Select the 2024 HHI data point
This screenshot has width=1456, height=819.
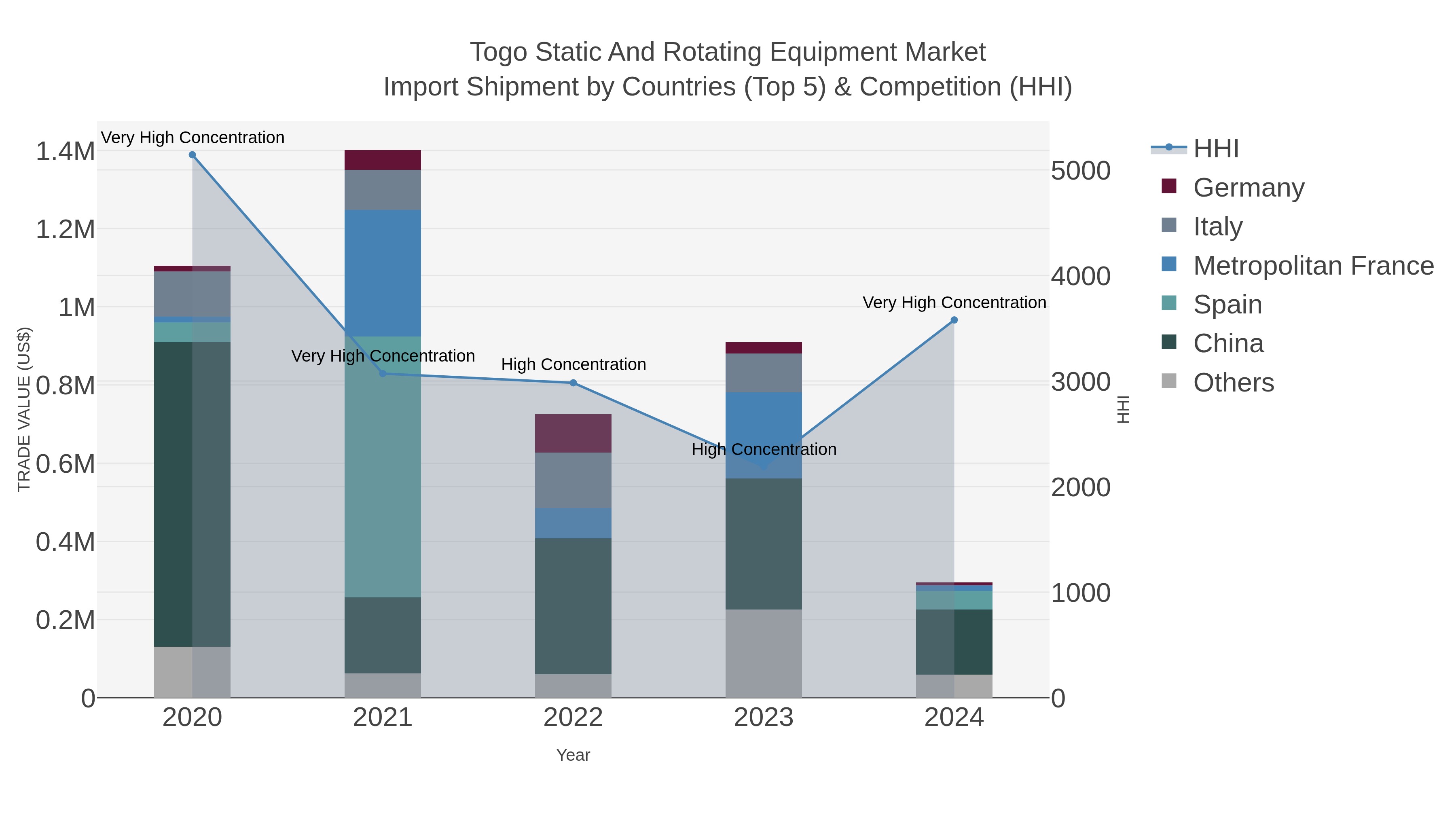coord(954,320)
